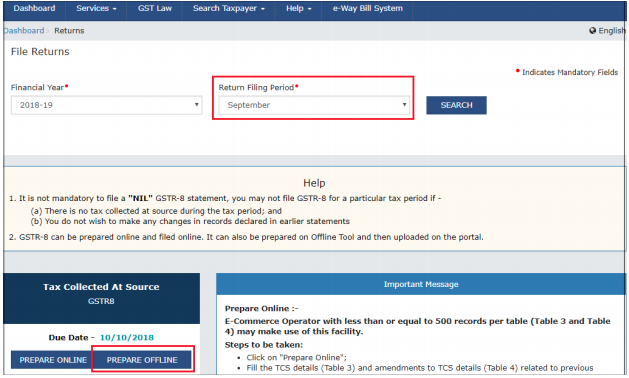629x378 pixels.
Task: Expand the Search Taxpayer dropdown menu
Action: pos(229,8)
